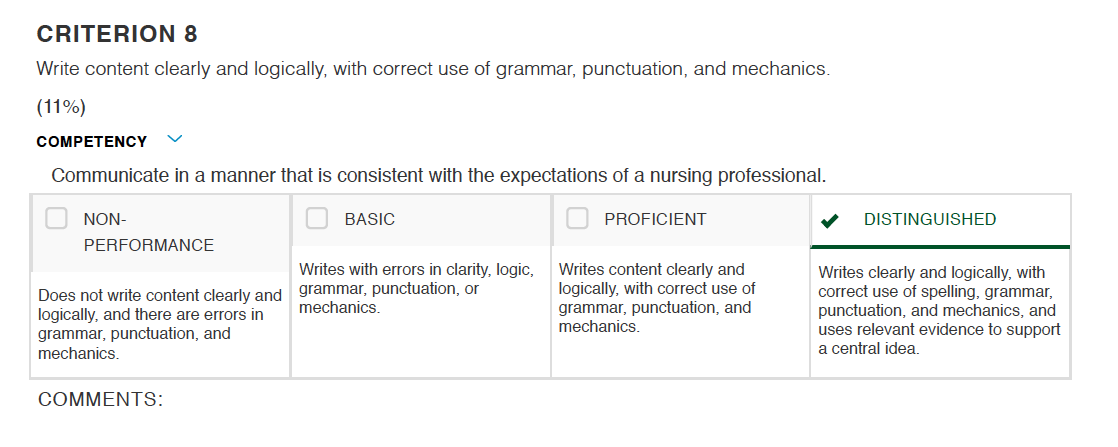Select the Proficient checkbox
The height and width of the screenshot is (447, 1118).
pos(577,218)
